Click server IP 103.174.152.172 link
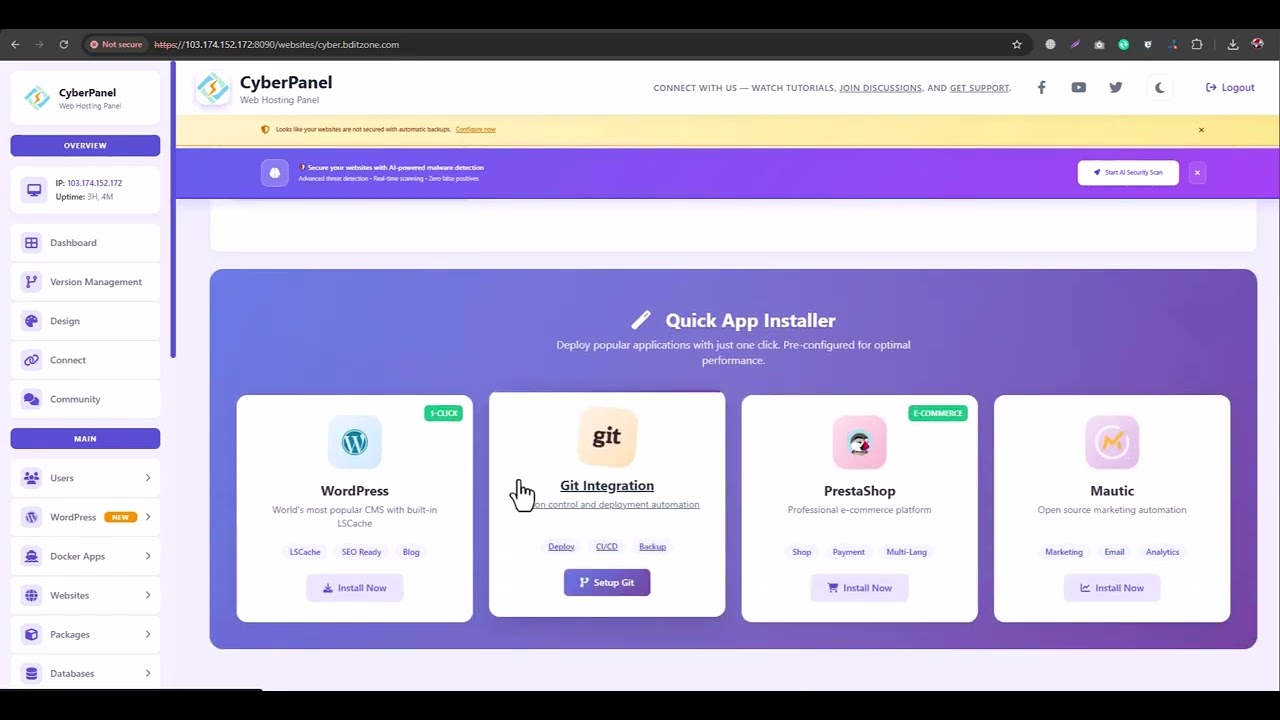Screen dimensions: 1280x720 click(x=94, y=183)
